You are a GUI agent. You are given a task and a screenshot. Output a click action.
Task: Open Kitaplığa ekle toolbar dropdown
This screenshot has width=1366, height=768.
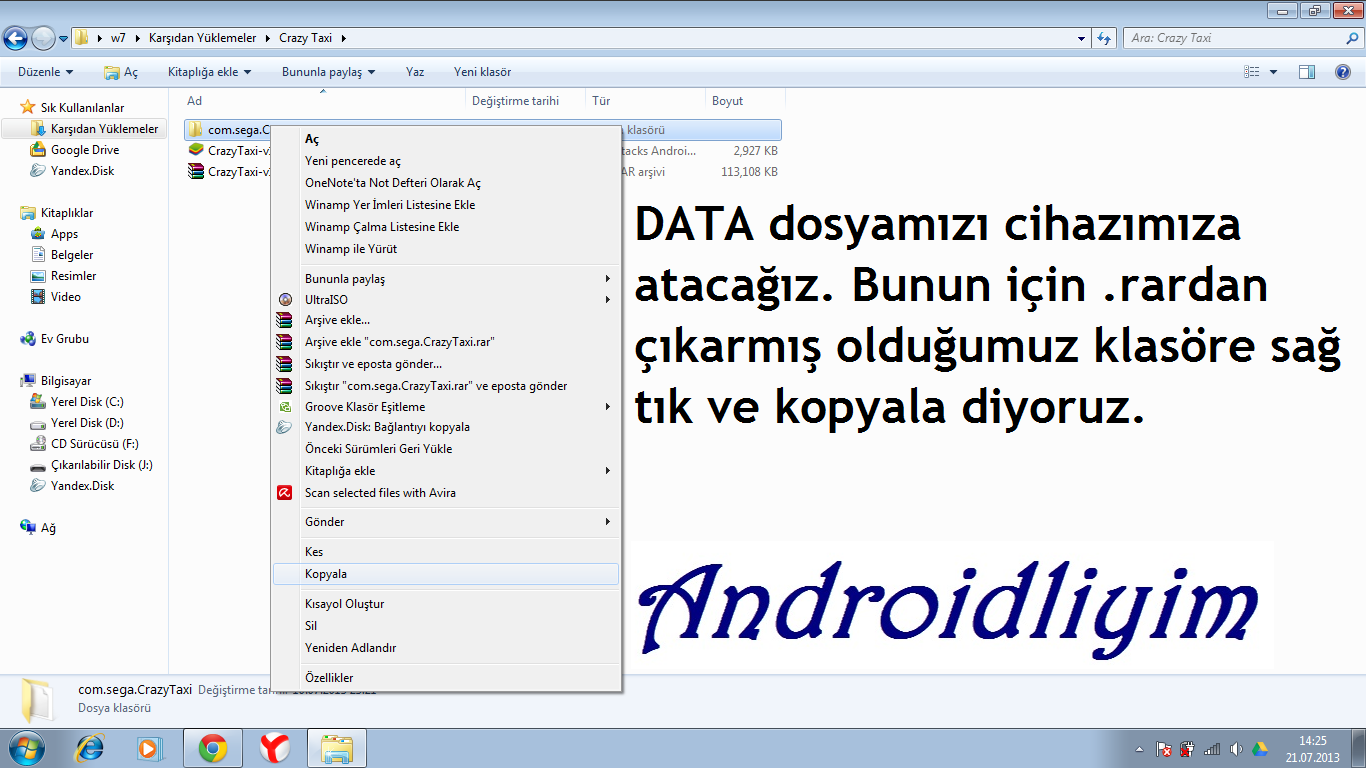click(209, 72)
